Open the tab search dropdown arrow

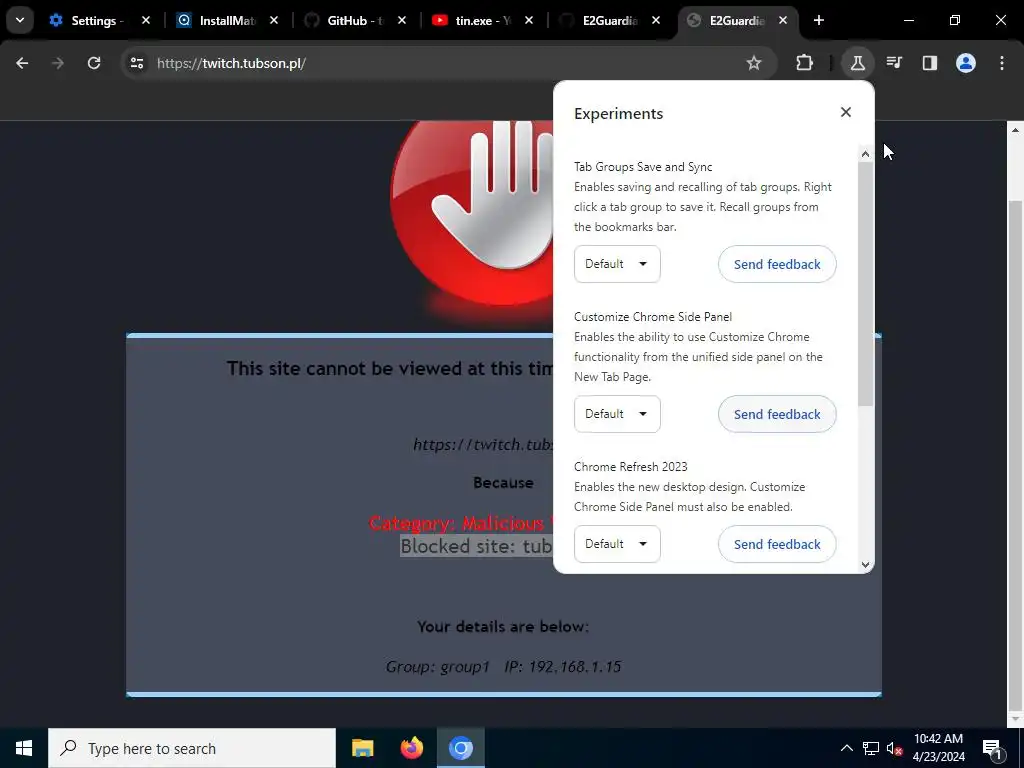coord(20,20)
